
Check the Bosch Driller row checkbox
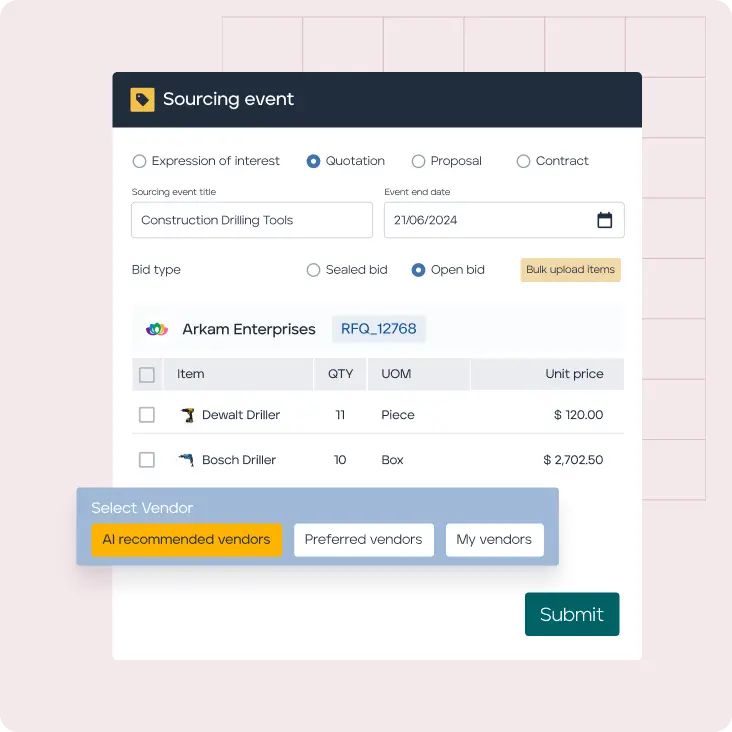[147, 460]
